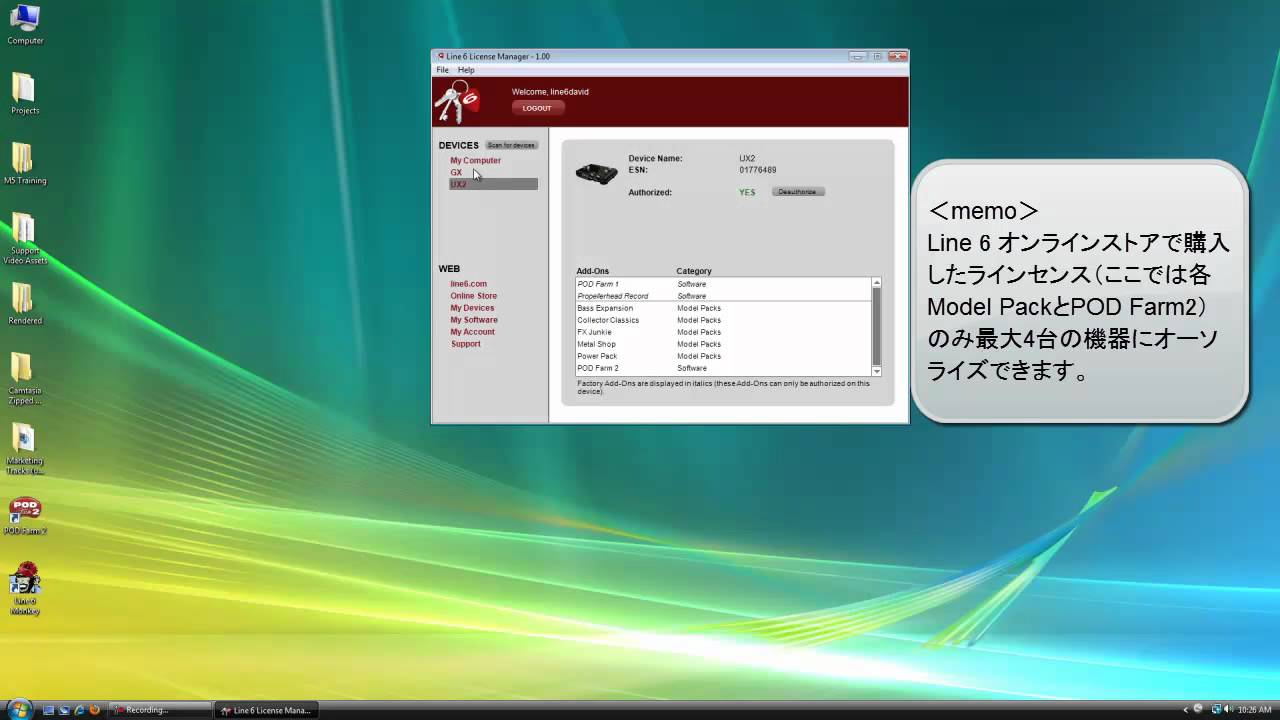
Task: Click the Category column header
Action: [694, 271]
